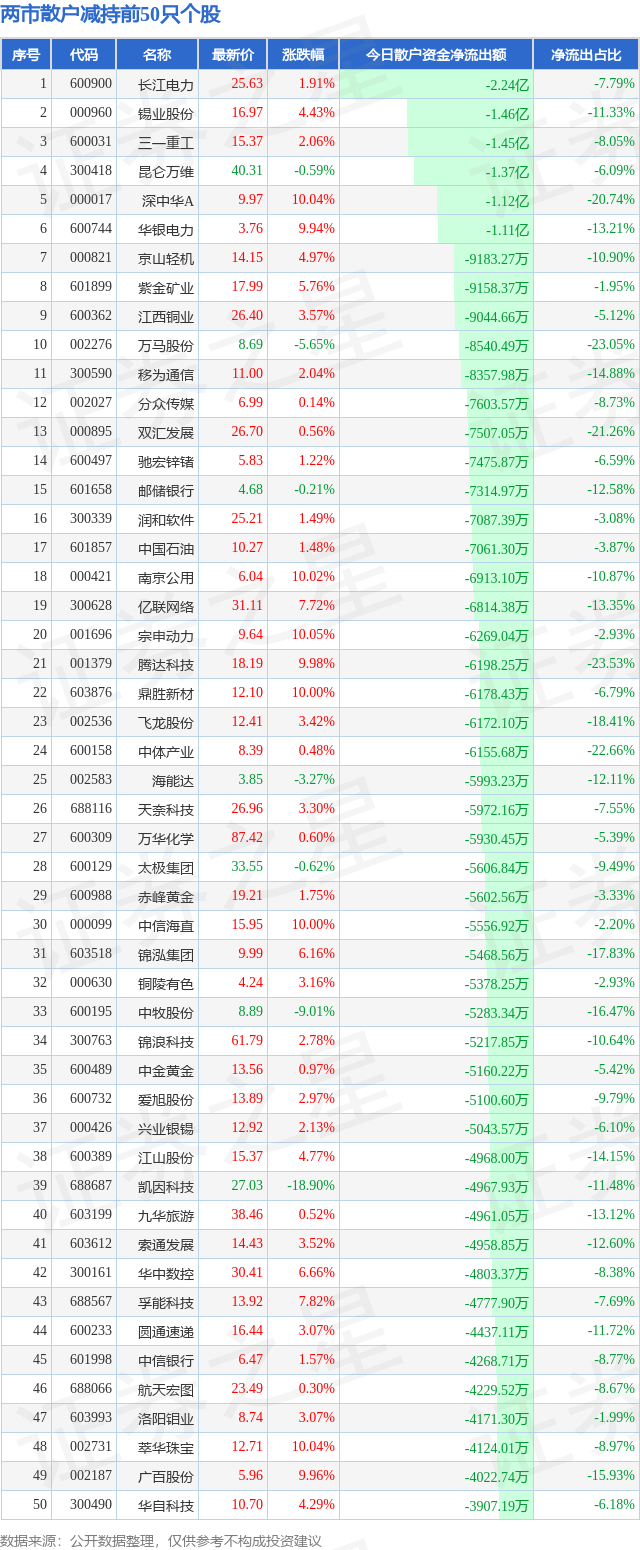Click outflow ratio -14.15% for 江山股份
Image resolution: width=640 pixels, height=1550 pixels.
610,1157
